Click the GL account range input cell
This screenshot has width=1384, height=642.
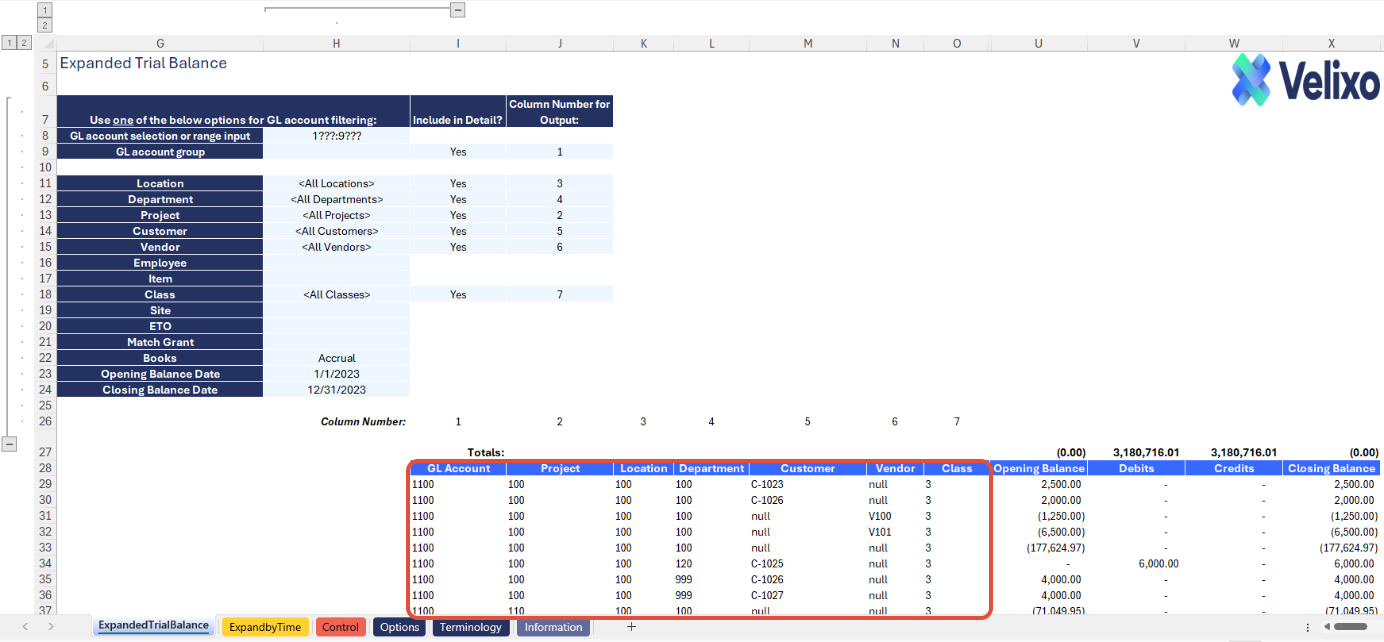click(x=337, y=136)
